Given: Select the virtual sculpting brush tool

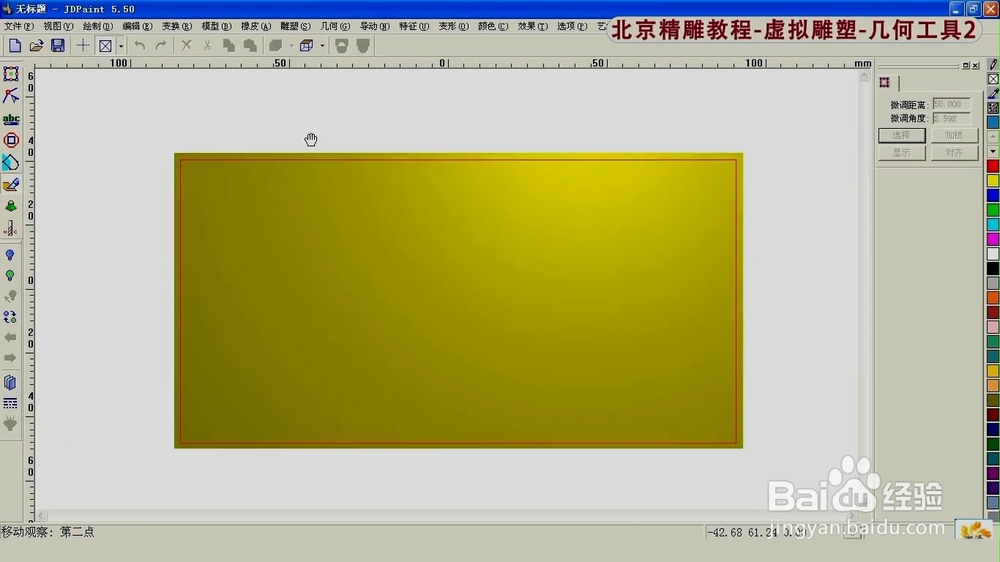Looking at the screenshot, I should click(11, 185).
